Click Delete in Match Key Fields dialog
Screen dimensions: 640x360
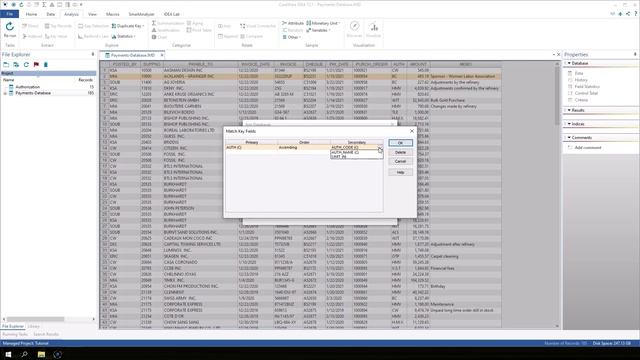(x=400, y=152)
